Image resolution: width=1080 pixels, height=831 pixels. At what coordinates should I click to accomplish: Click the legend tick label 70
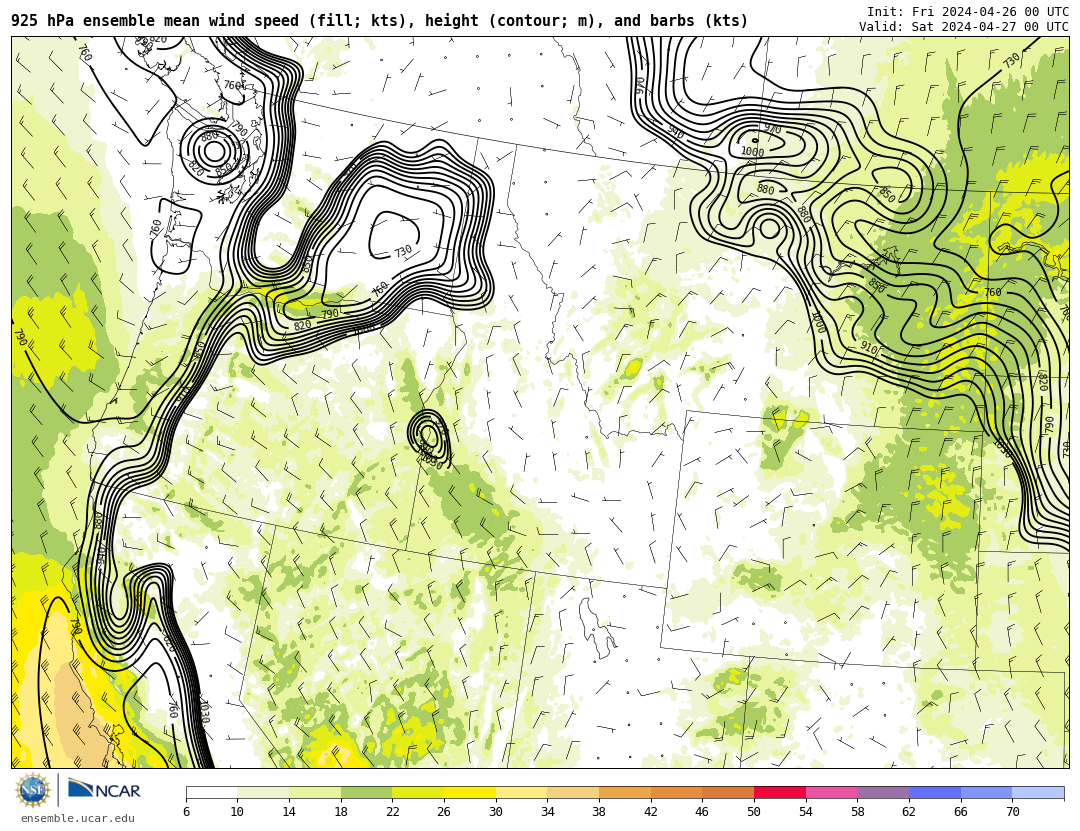1012,812
